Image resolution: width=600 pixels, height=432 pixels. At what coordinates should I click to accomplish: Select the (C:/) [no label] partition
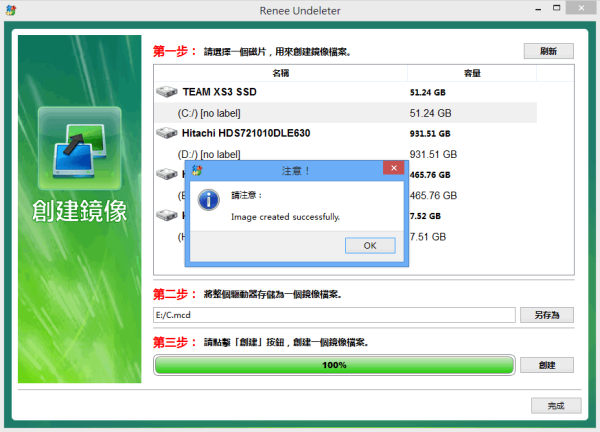(209, 113)
